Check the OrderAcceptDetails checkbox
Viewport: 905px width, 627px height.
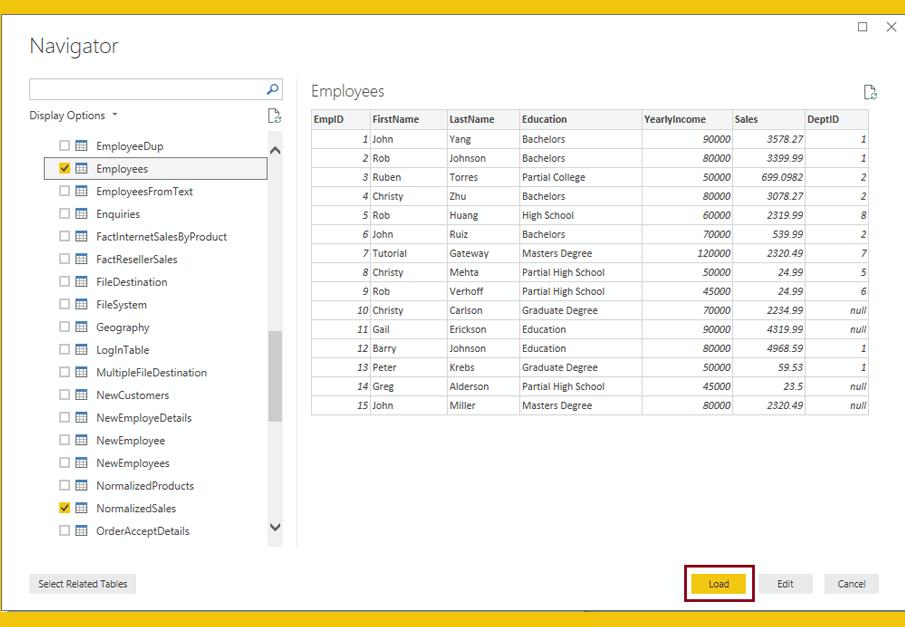[65, 531]
